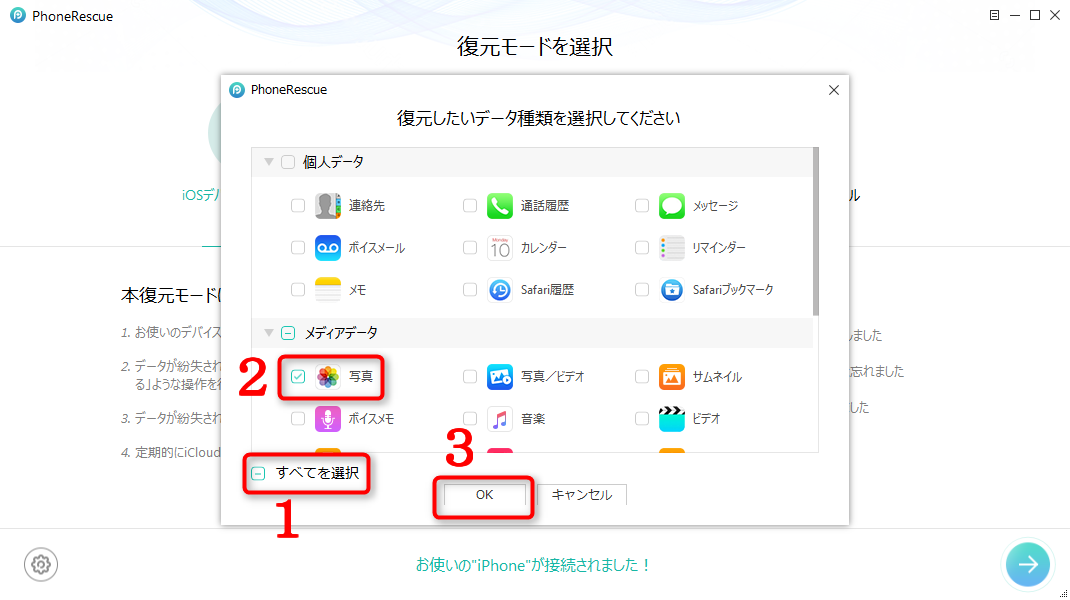Toggle the メディアデータ group checkbox
The height and width of the screenshot is (600, 1070).
click(x=288, y=332)
